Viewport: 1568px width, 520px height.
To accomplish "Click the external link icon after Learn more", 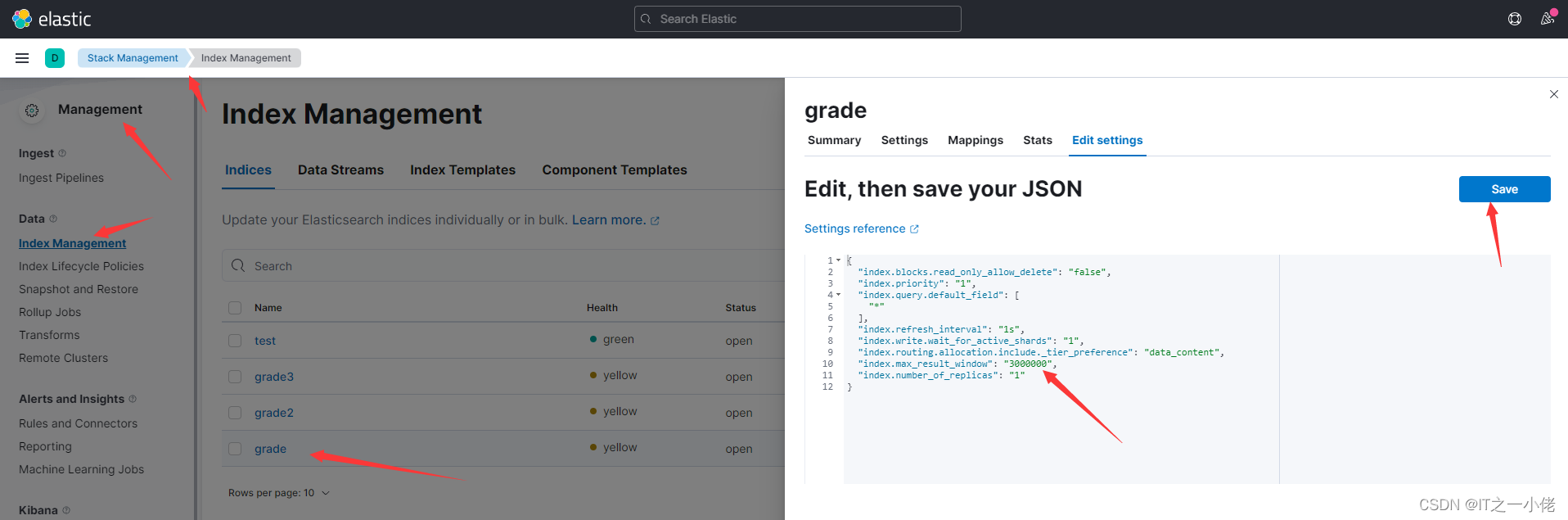I will tap(655, 220).
